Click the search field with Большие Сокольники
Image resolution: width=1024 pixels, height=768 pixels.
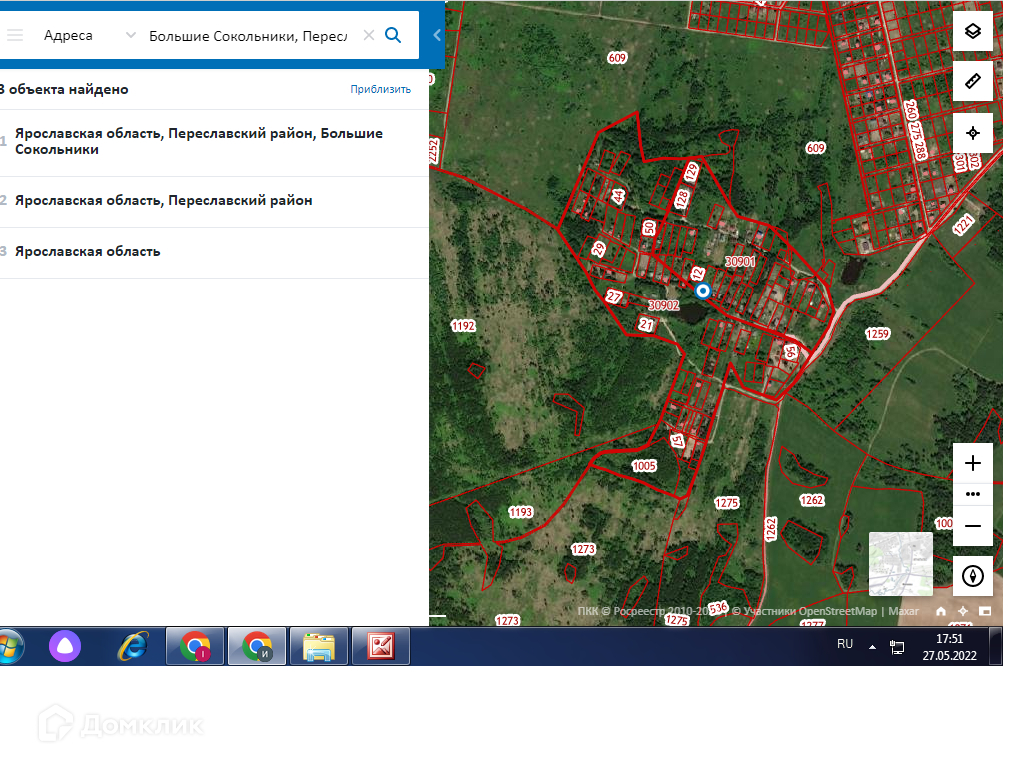pos(248,35)
